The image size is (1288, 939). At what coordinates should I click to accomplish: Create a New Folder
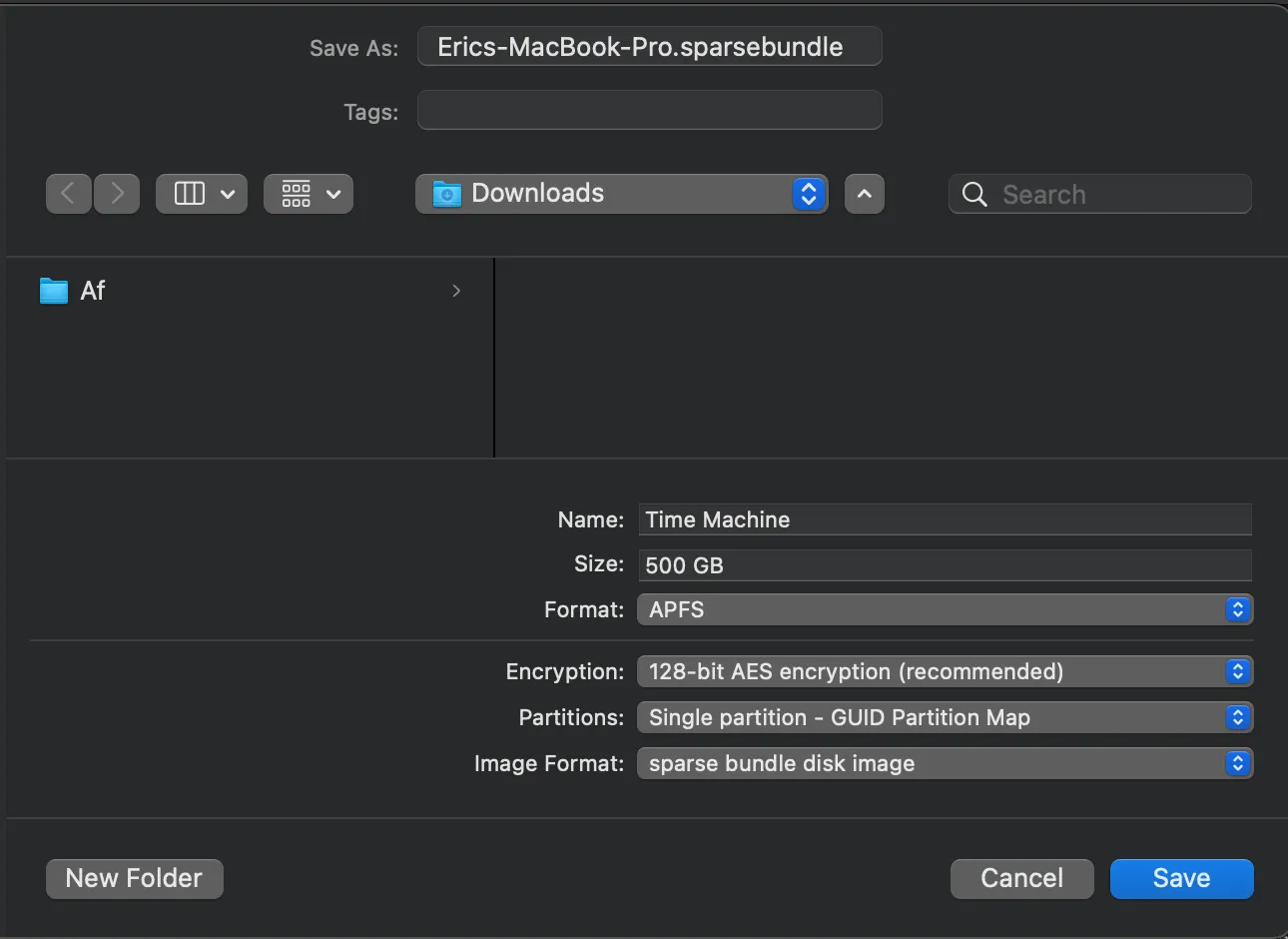point(134,878)
